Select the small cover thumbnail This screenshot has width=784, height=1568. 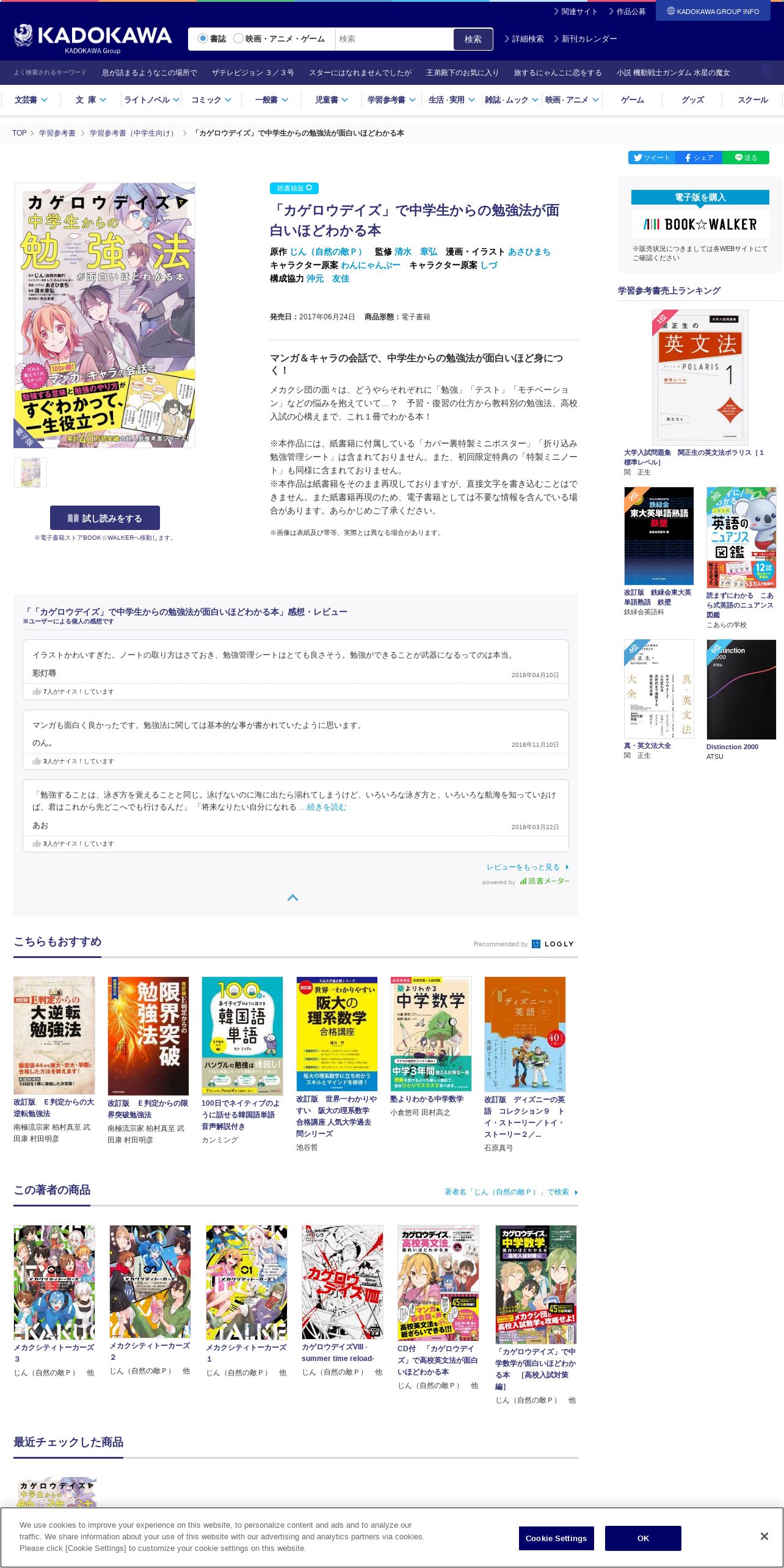(x=31, y=473)
